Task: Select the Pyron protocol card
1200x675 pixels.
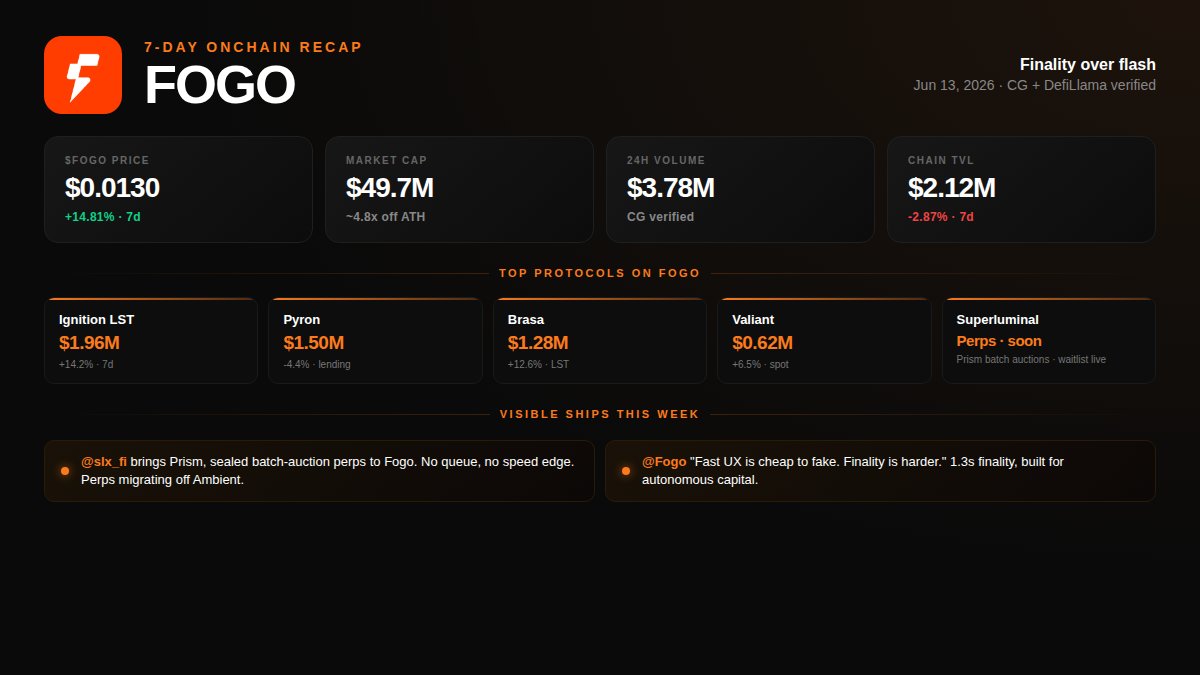Action: tap(375, 341)
